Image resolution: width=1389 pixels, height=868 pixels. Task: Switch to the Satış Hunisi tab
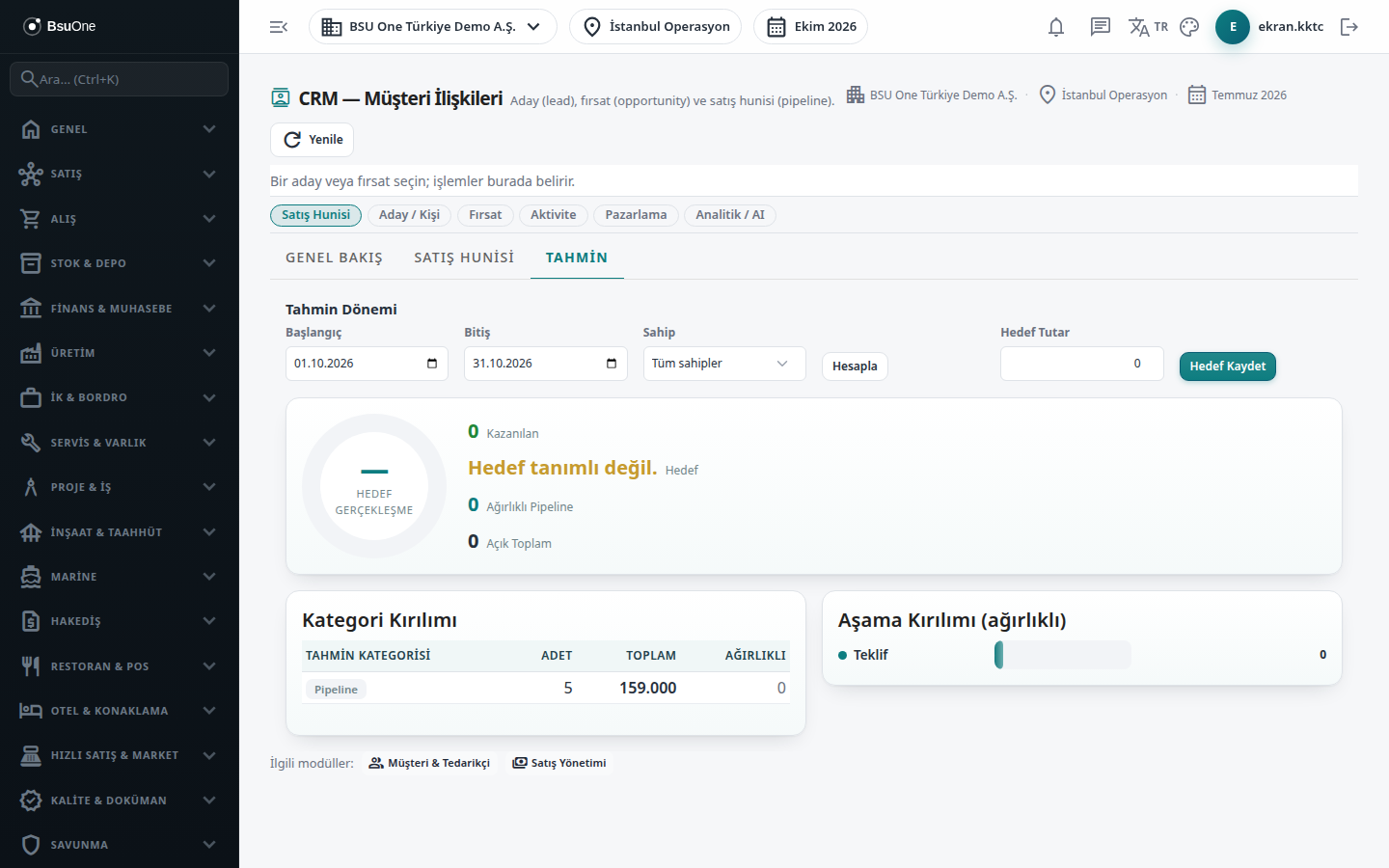[x=464, y=258]
